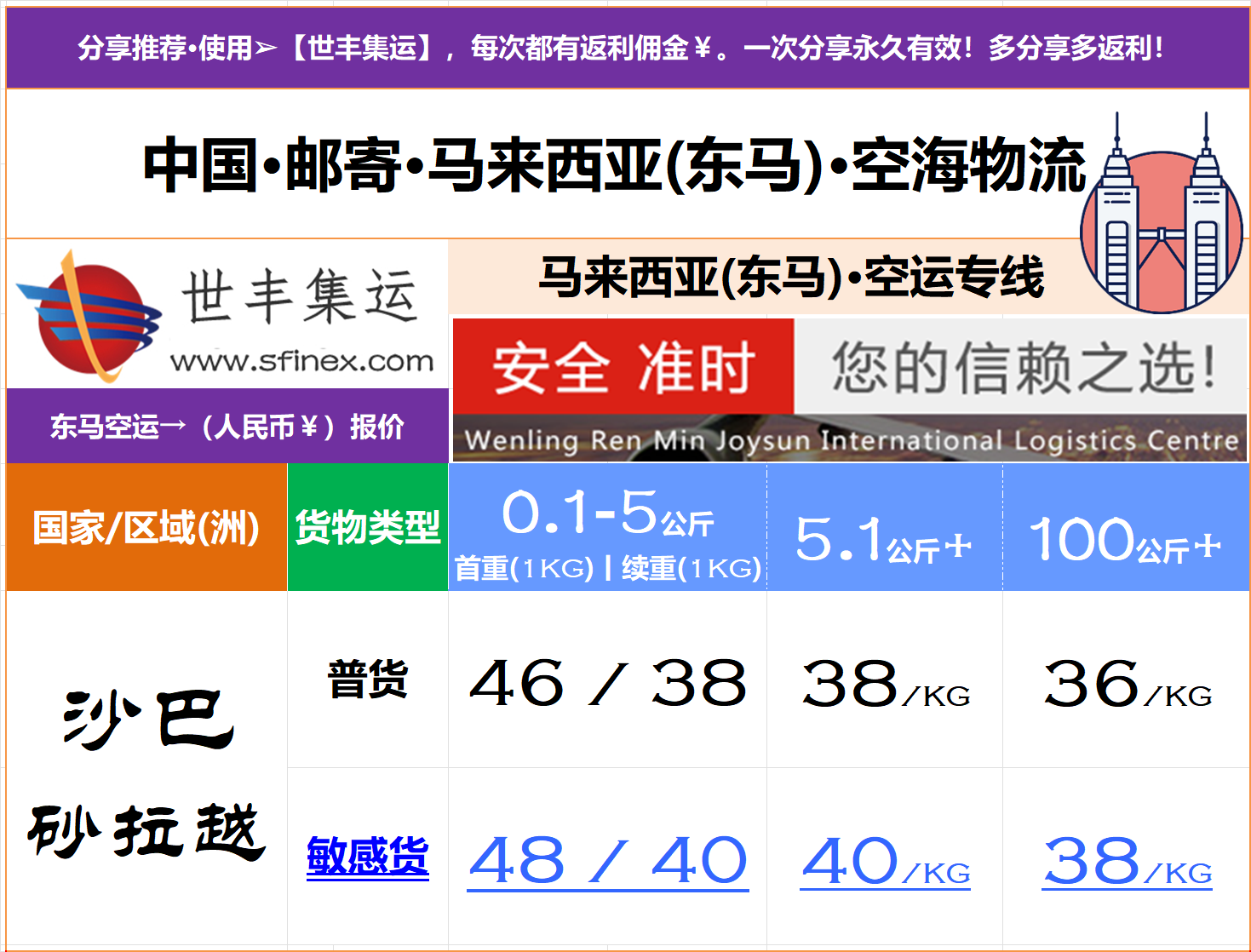Click the 世丰集运 red globe logo
This screenshot has height=952, width=1251.
tap(89, 317)
